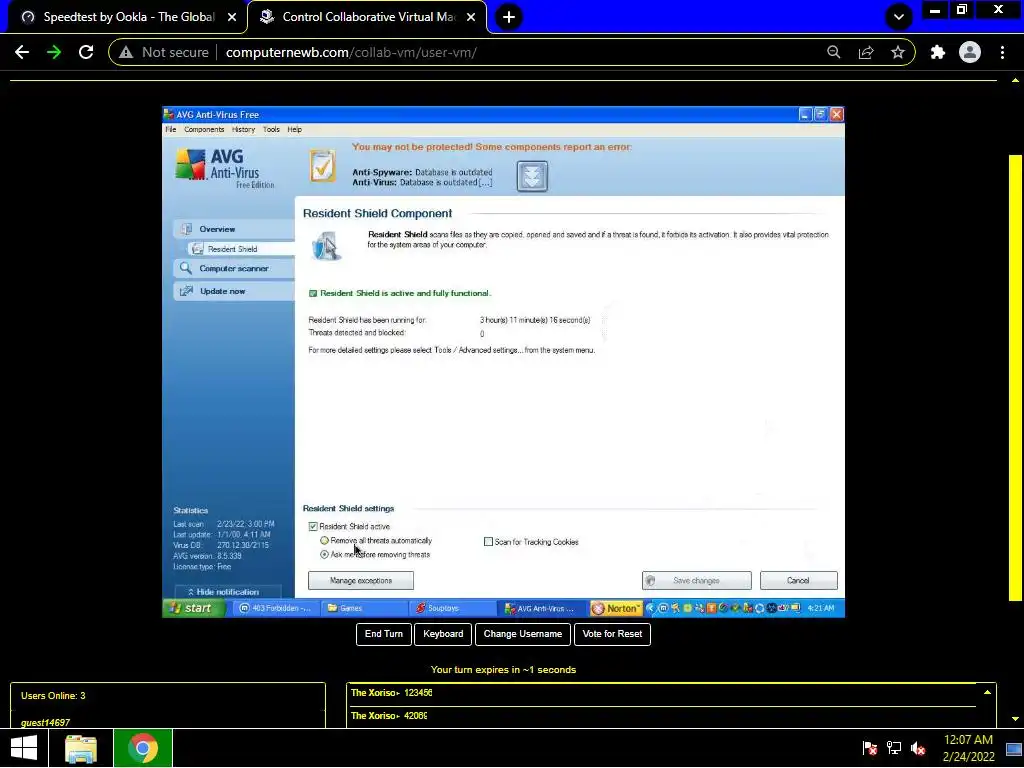Image resolution: width=1024 pixels, height=768 pixels.
Task: Click the Resident Shield component icon
Action: pos(326,246)
